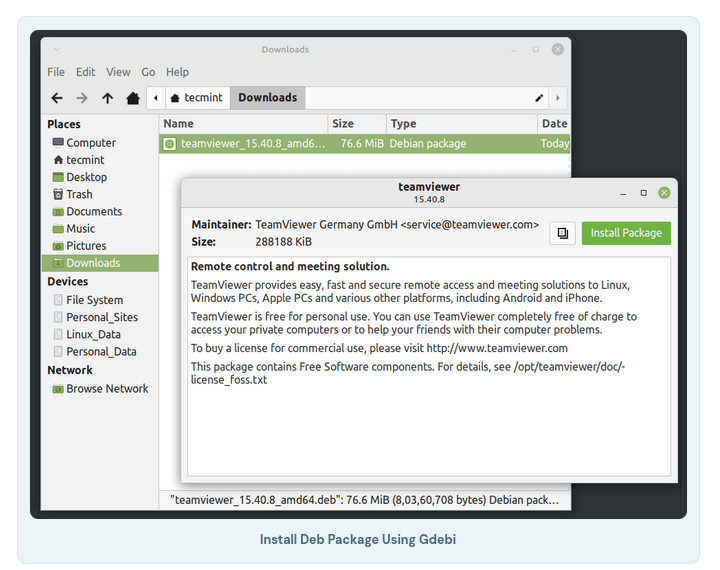The width and height of the screenshot is (720, 570).
Task: Click the Pictures folder icon in sidebar
Action: click(58, 246)
